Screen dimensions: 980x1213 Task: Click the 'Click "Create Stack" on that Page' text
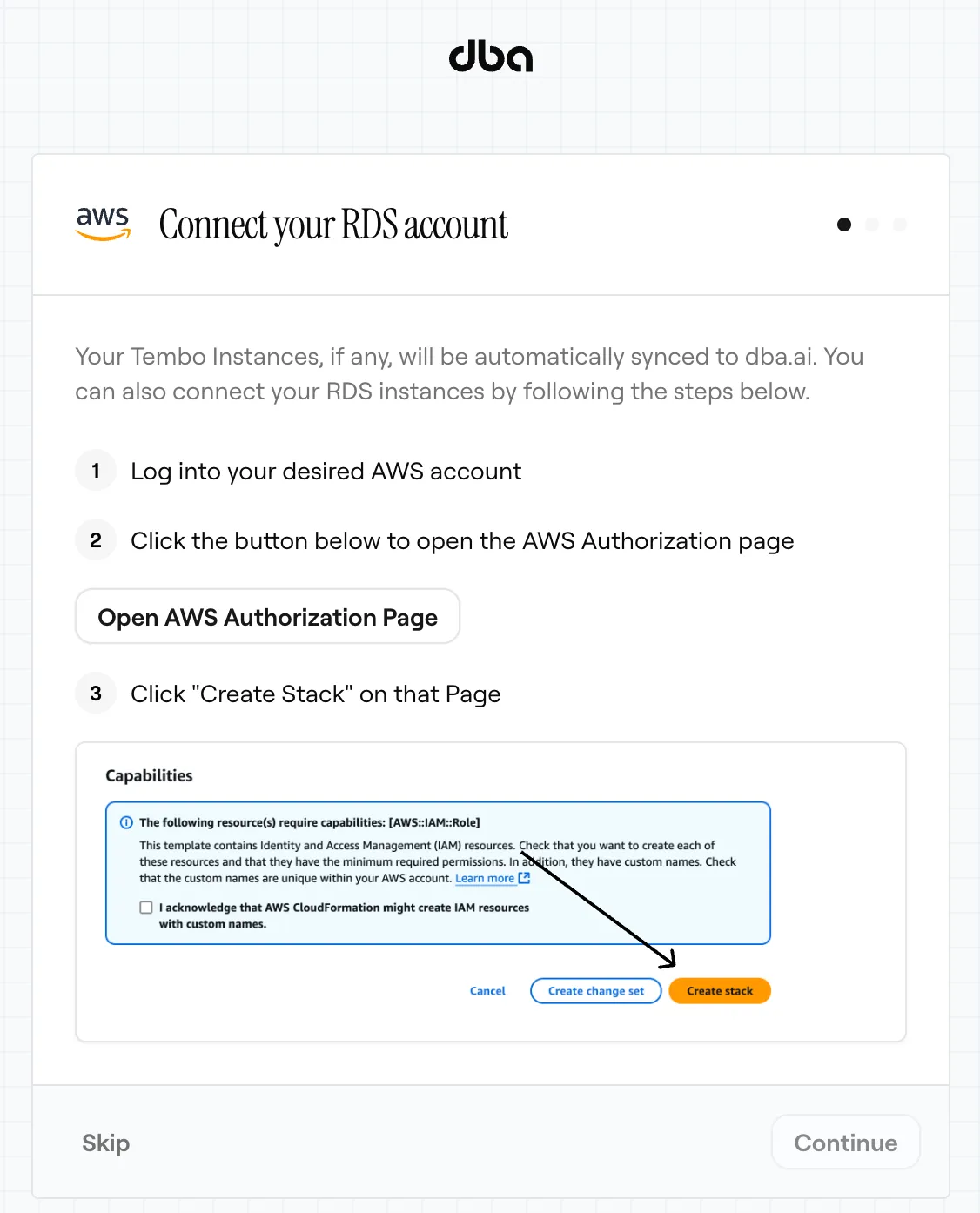click(316, 694)
